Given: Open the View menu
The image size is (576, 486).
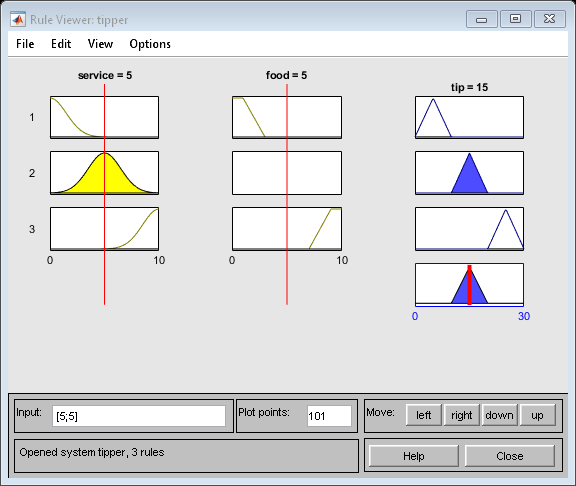Looking at the screenshot, I should (100, 44).
